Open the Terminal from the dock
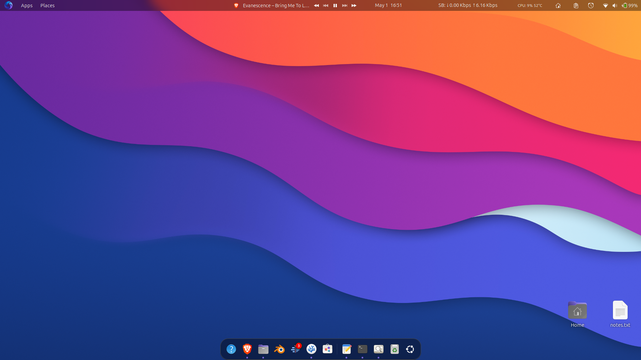The image size is (641, 360). pos(363,349)
